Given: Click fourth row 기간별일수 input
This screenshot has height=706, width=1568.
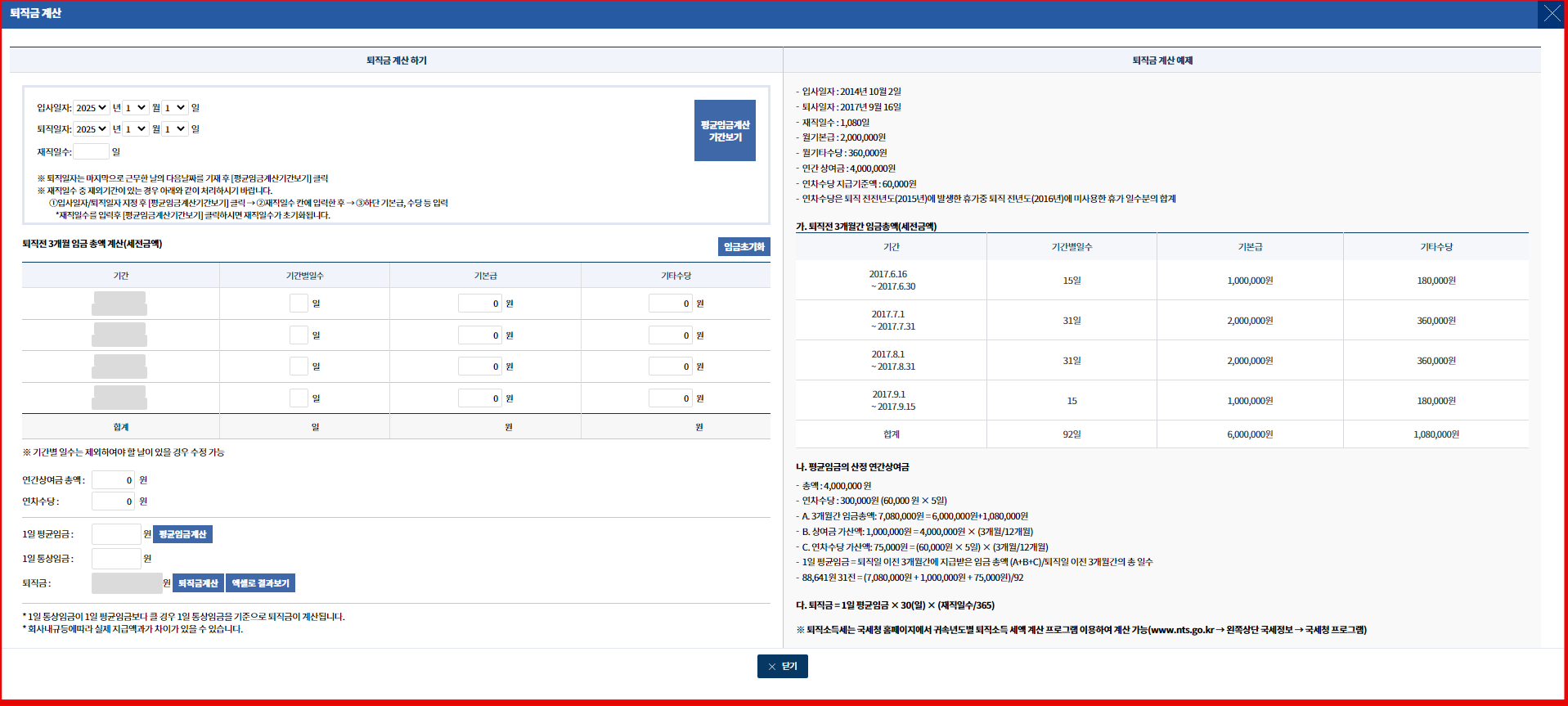Looking at the screenshot, I should (x=299, y=398).
